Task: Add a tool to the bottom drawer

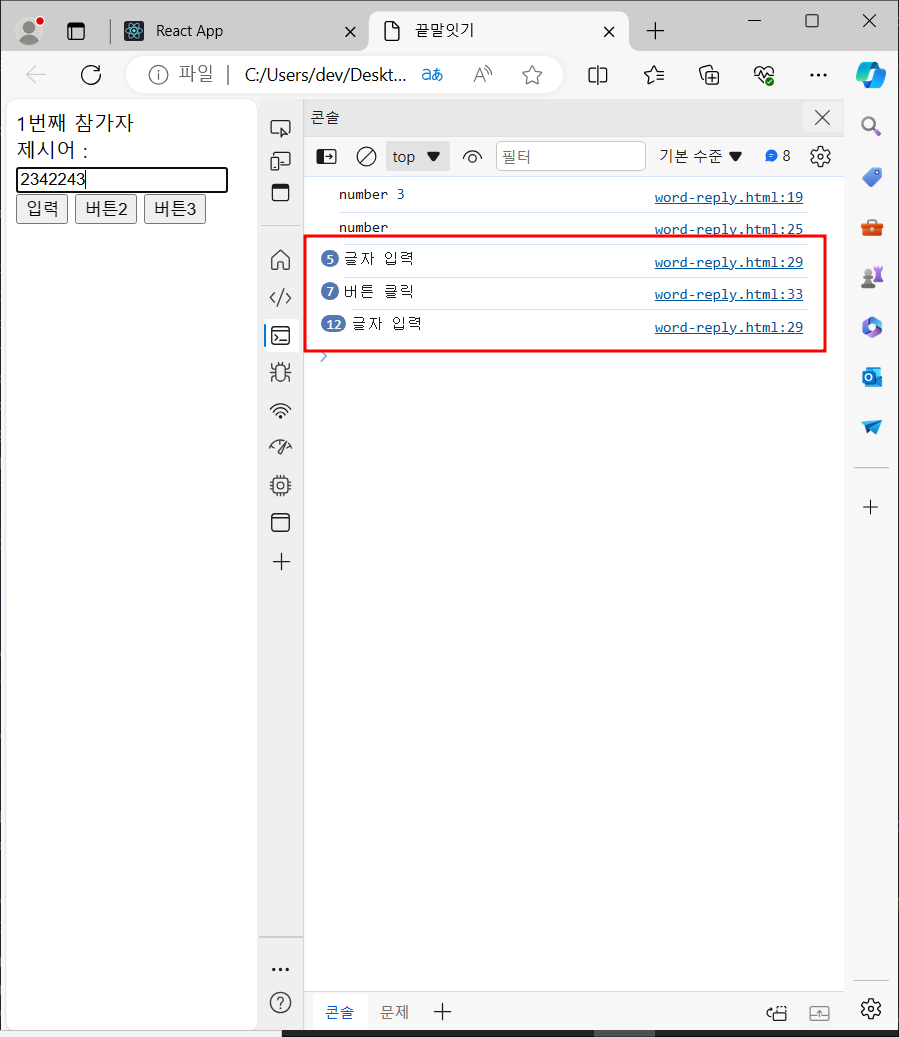Action: click(442, 1011)
